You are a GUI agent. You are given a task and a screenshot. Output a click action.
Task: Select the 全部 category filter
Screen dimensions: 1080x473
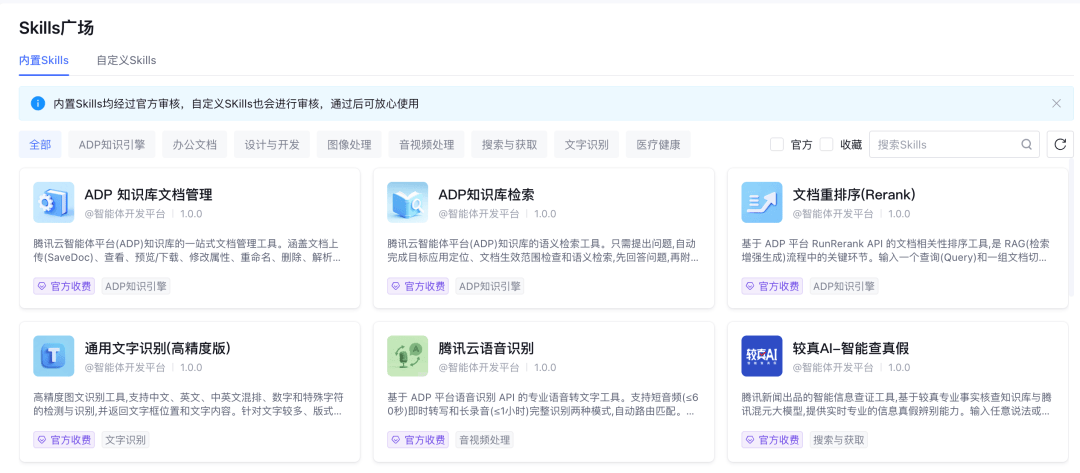coord(40,145)
